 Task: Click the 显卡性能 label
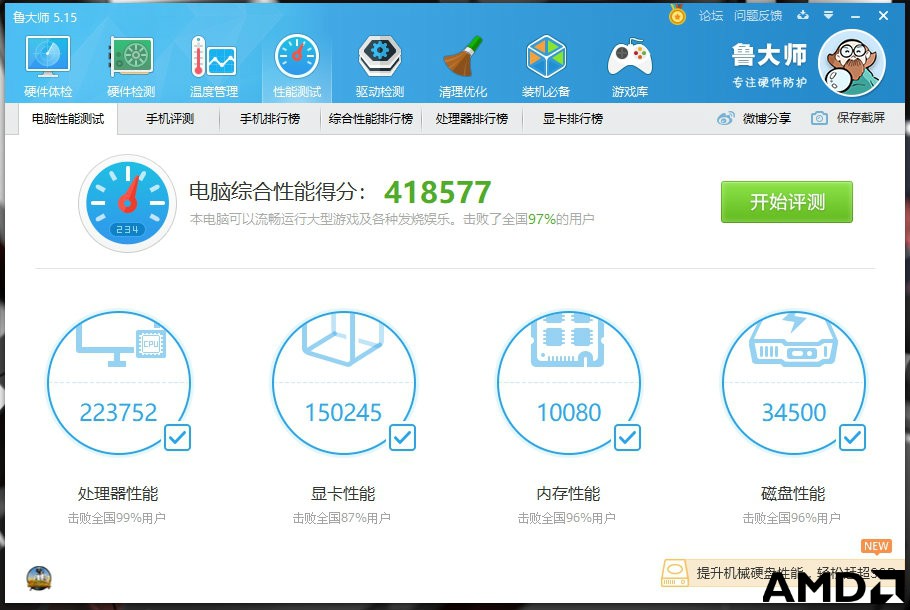[x=343, y=493]
